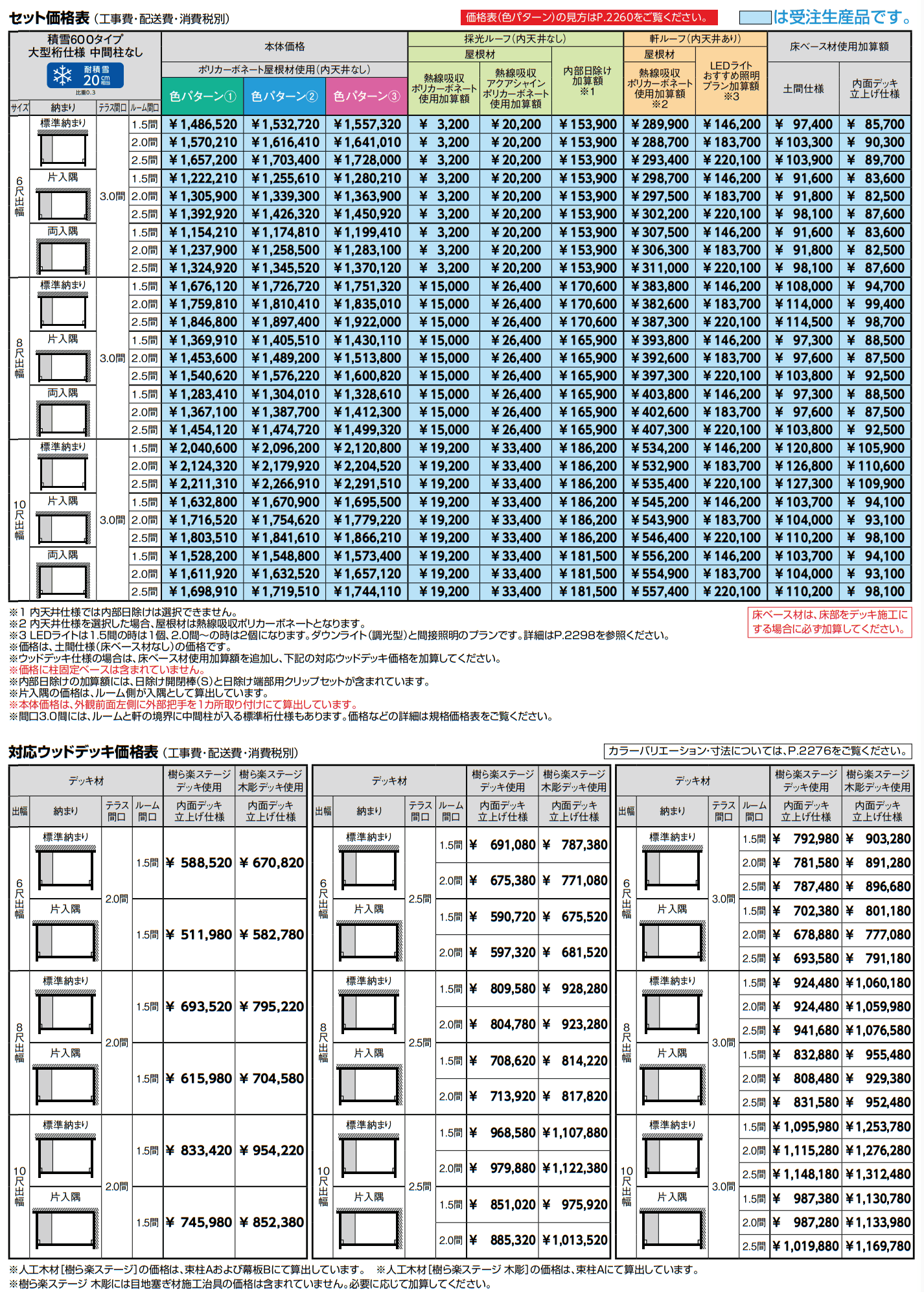Image resolution: width=924 pixels, height=1292 pixels.
Task: Click the deck price ¥852,380
Action: [x=271, y=1223]
